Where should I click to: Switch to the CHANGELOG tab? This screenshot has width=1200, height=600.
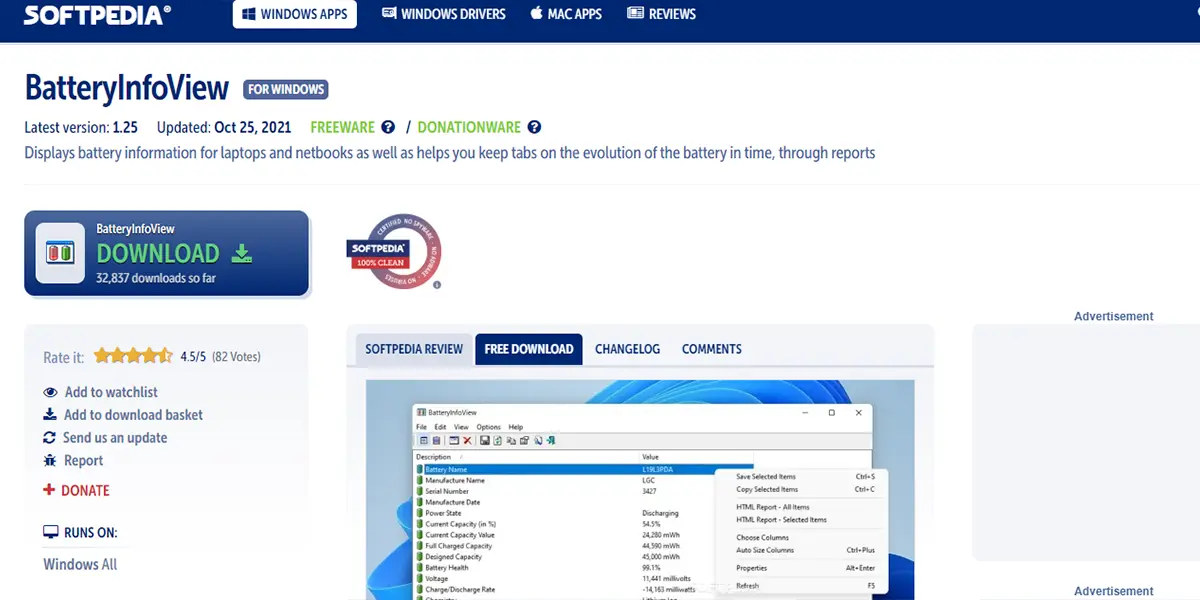point(627,349)
